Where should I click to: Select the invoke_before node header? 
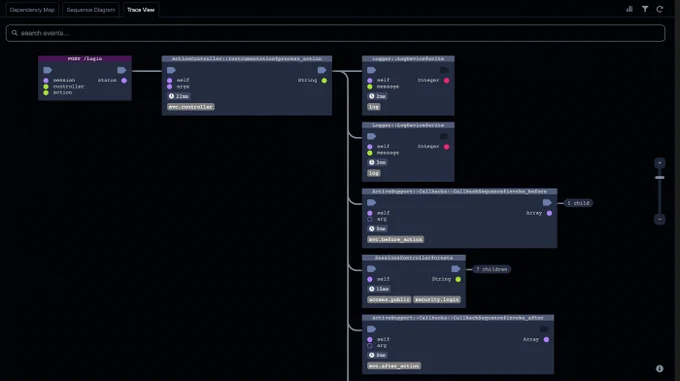tap(459, 191)
